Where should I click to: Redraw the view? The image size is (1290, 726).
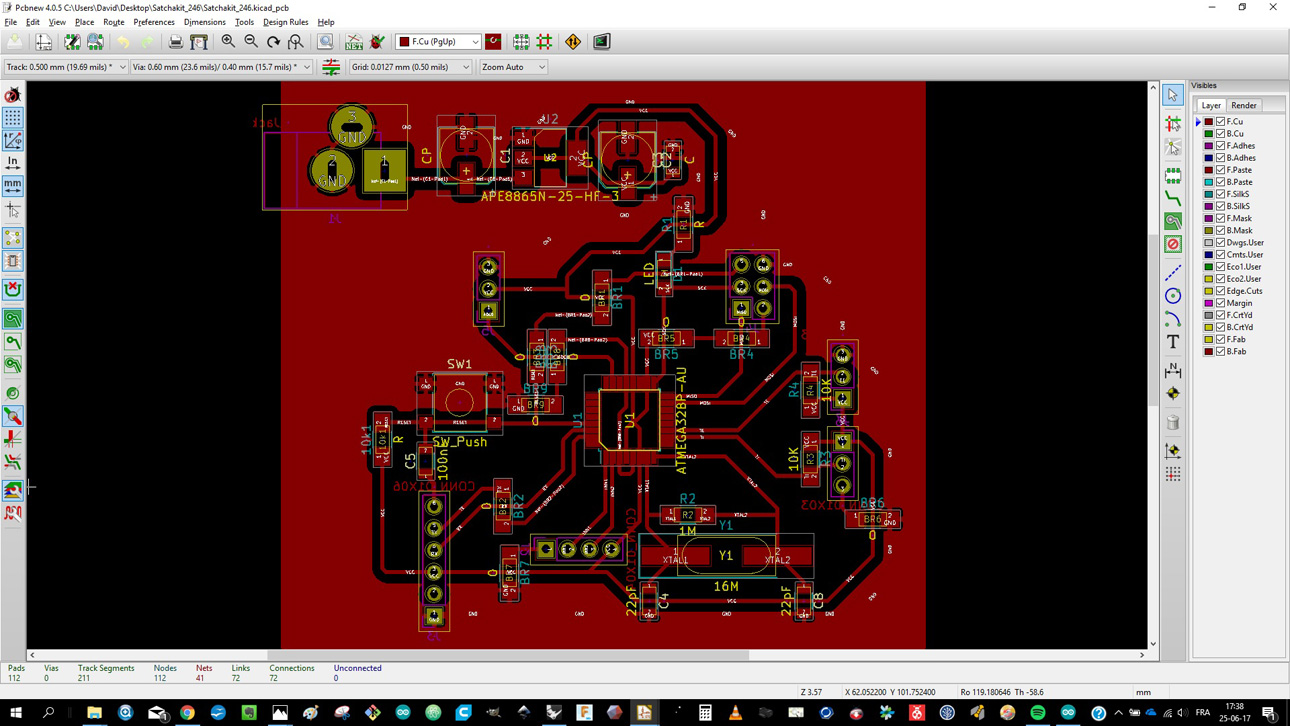coord(273,42)
